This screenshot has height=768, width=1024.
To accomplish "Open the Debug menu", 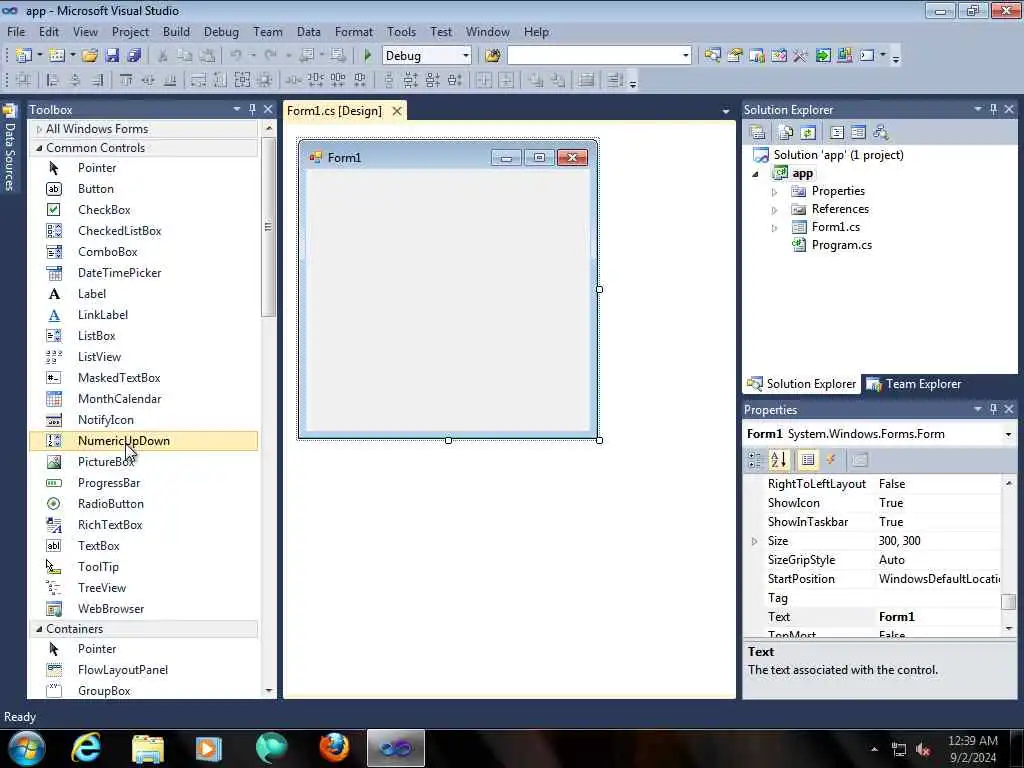I will tap(221, 32).
